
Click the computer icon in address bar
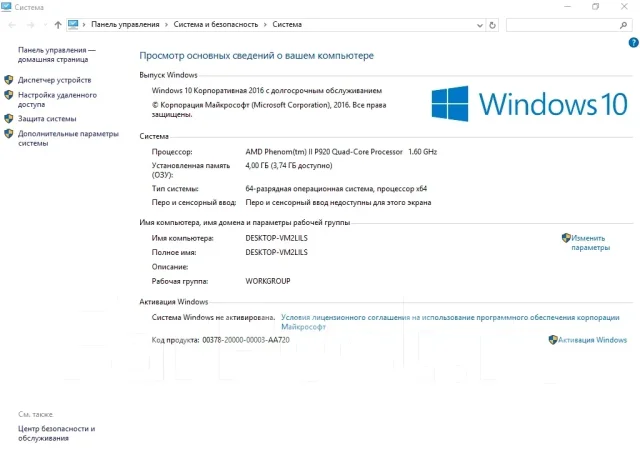(x=73, y=24)
